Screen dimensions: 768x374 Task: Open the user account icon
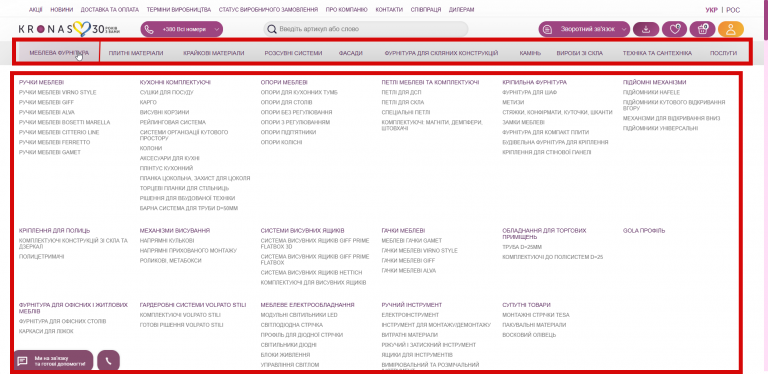(731, 29)
